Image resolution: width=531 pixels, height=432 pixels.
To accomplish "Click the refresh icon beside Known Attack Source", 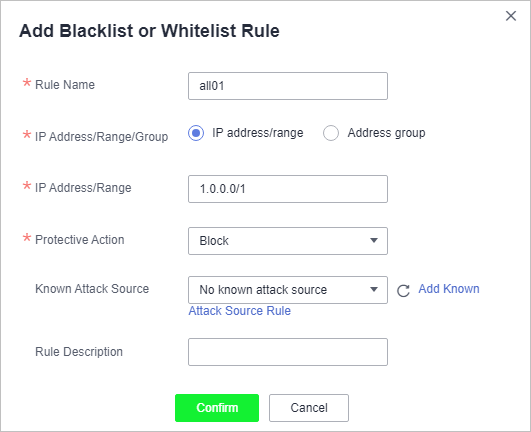I will pos(403,290).
